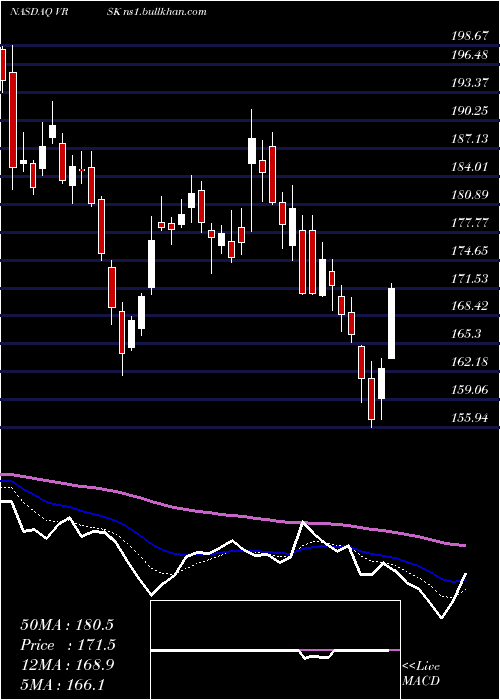Click the 5MA : 166.1 readout
This screenshot has width=500, height=700.
click(62, 684)
